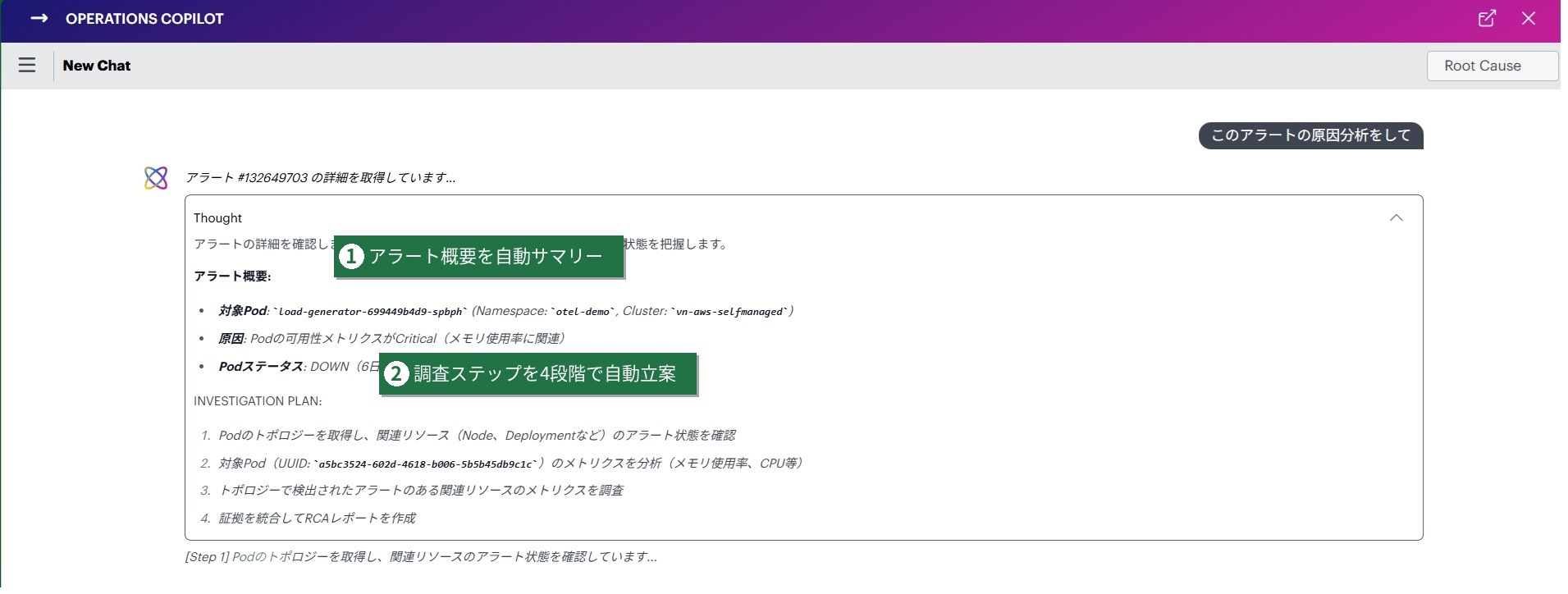Click plan step 4 about RCA report
Screen dimensions: 1568x594
317,518
